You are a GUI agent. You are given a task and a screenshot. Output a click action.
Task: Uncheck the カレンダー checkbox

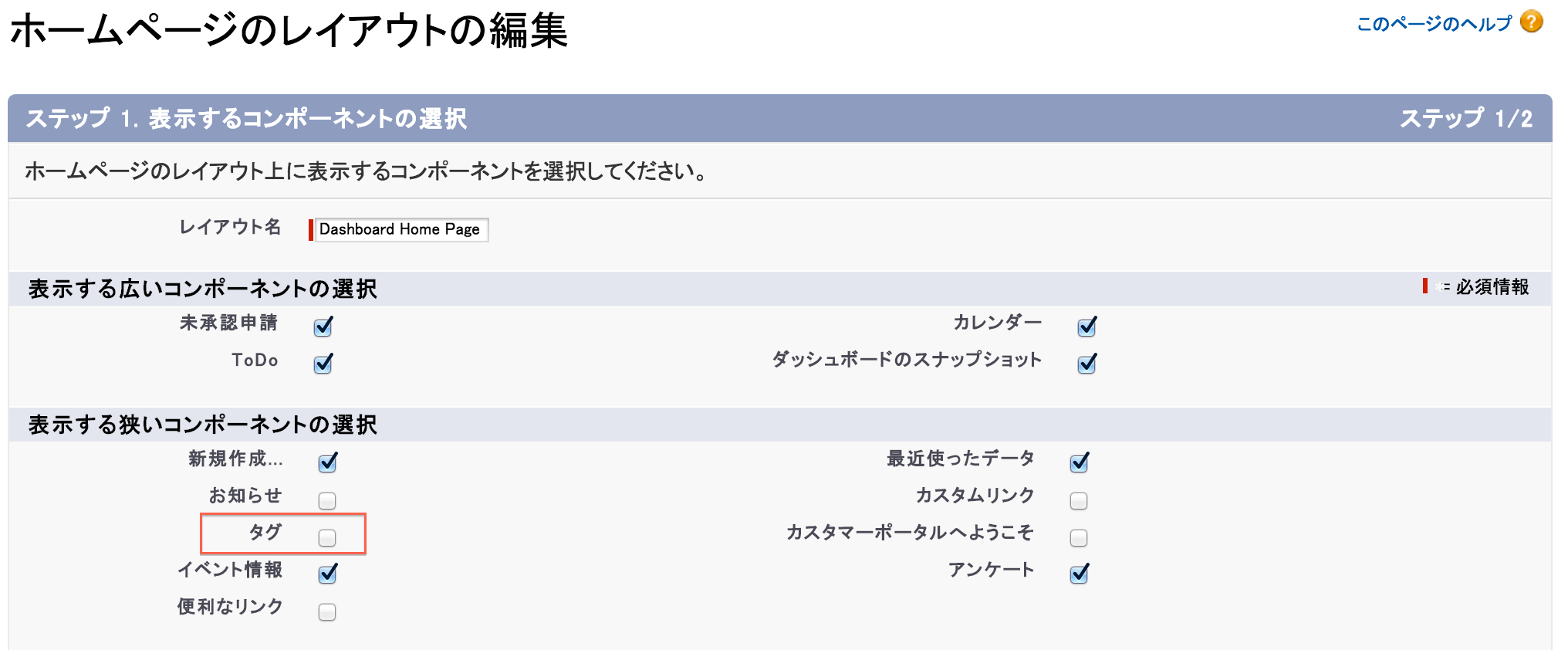pos(1087,327)
